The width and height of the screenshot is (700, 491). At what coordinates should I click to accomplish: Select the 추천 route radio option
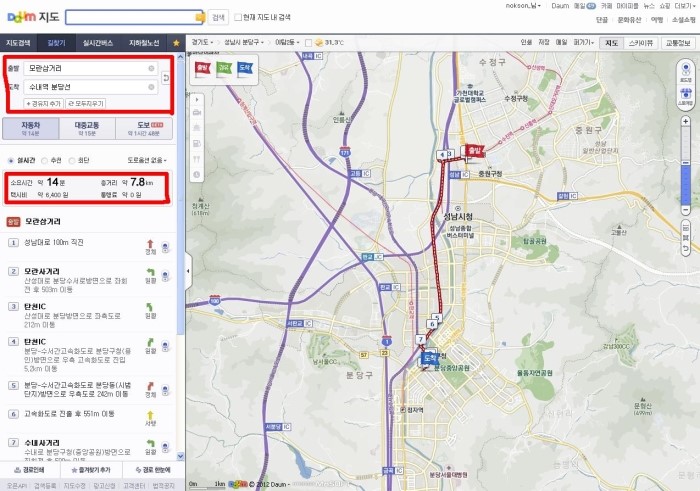pyautogui.click(x=44, y=160)
